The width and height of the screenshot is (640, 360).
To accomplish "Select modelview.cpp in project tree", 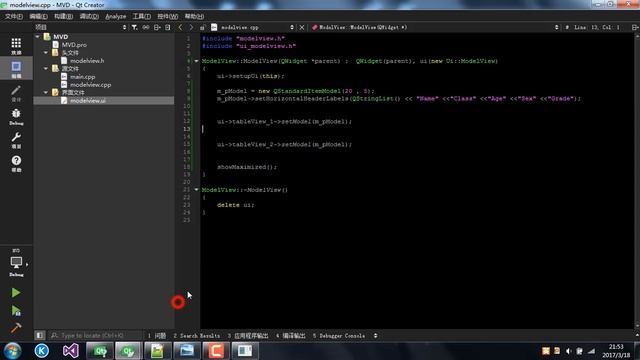I will pyautogui.click(x=90, y=84).
